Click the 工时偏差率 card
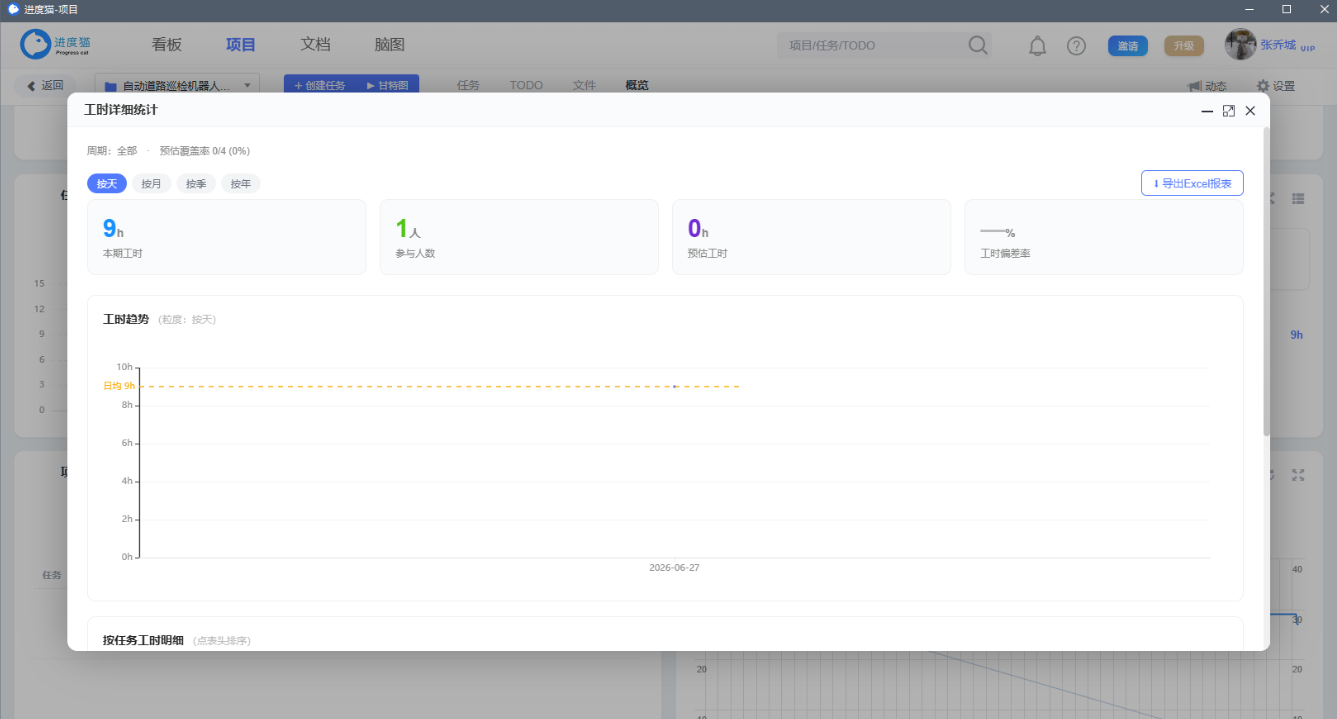The height and width of the screenshot is (719, 1337). pyautogui.click(x=1104, y=237)
